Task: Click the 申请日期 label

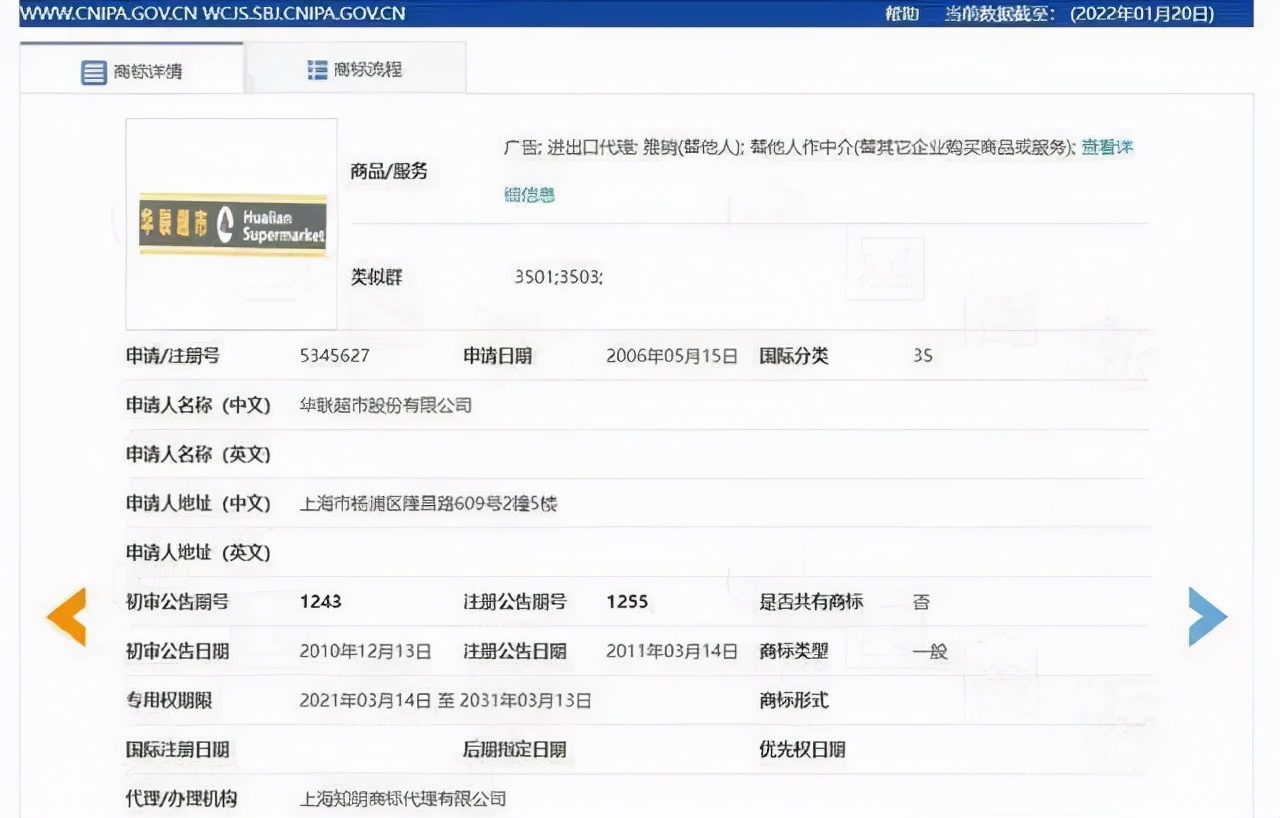Action: coord(498,356)
